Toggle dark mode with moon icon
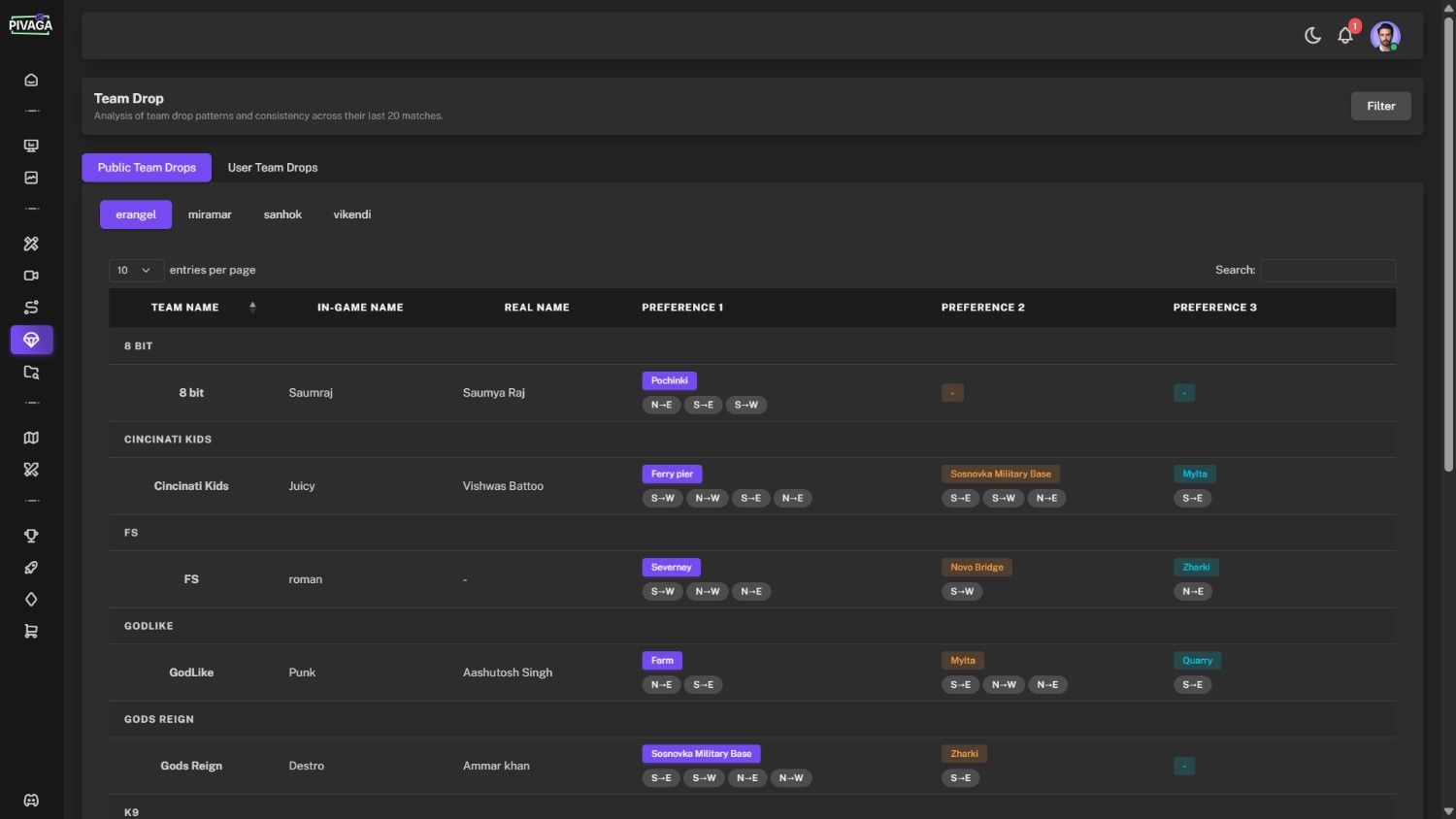Image resolution: width=1456 pixels, height=819 pixels. (1312, 36)
